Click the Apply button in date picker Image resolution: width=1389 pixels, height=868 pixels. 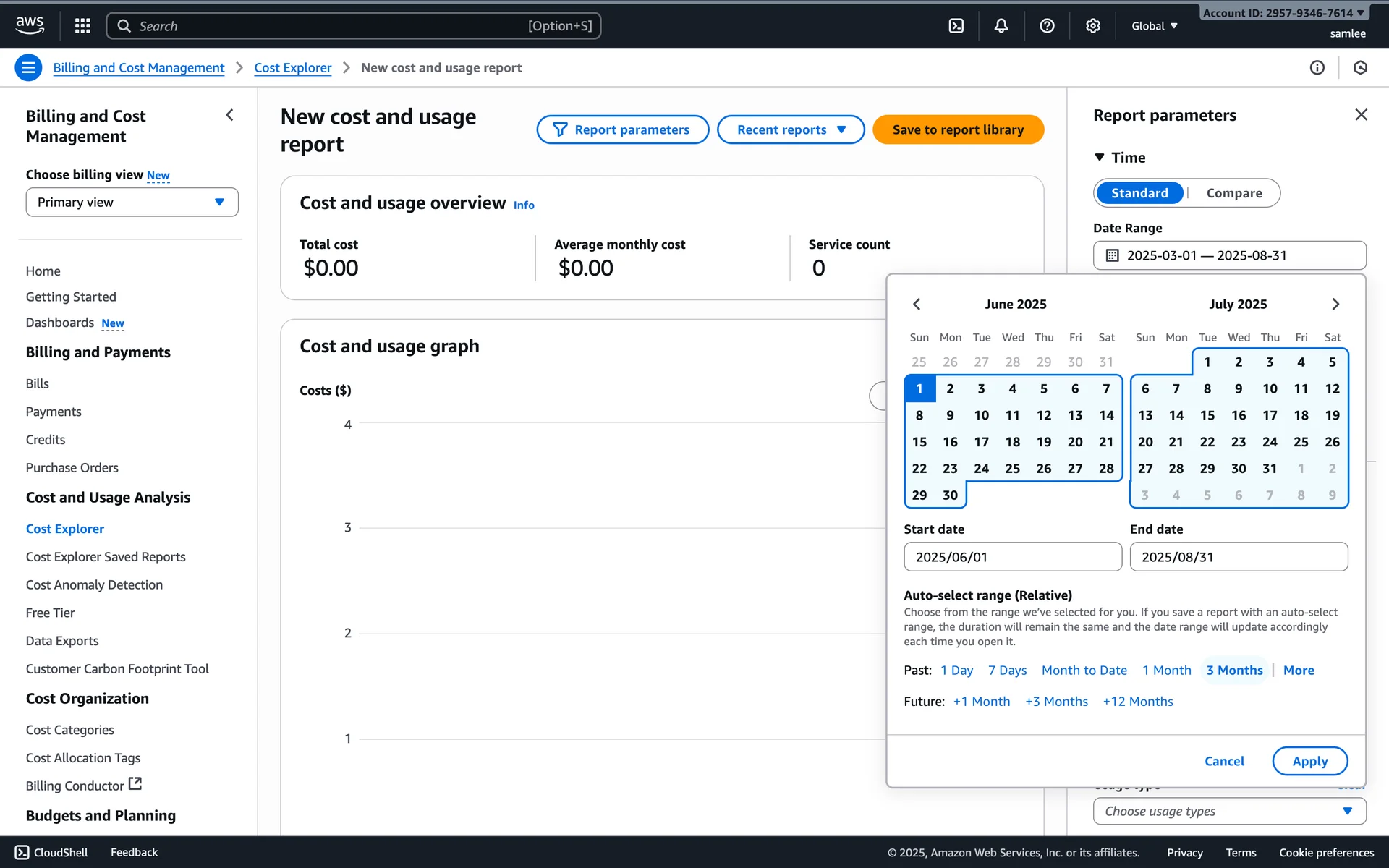coord(1309,761)
